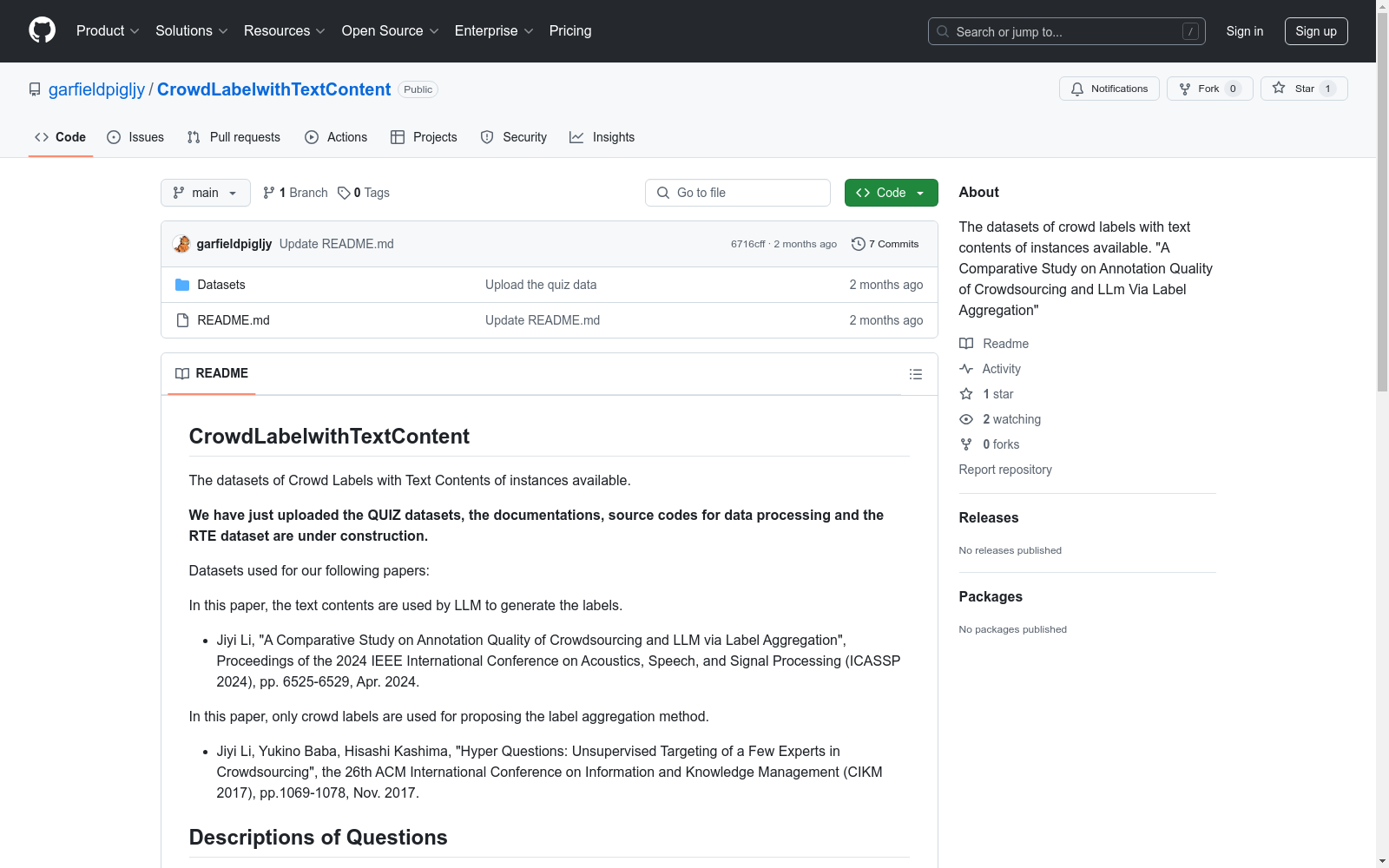Open commit hash 6716cff
Image resolution: width=1389 pixels, height=868 pixels.
coord(748,244)
